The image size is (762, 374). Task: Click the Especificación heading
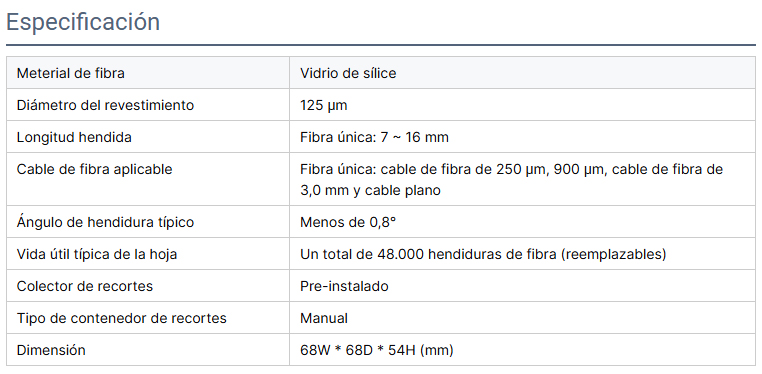(83, 22)
